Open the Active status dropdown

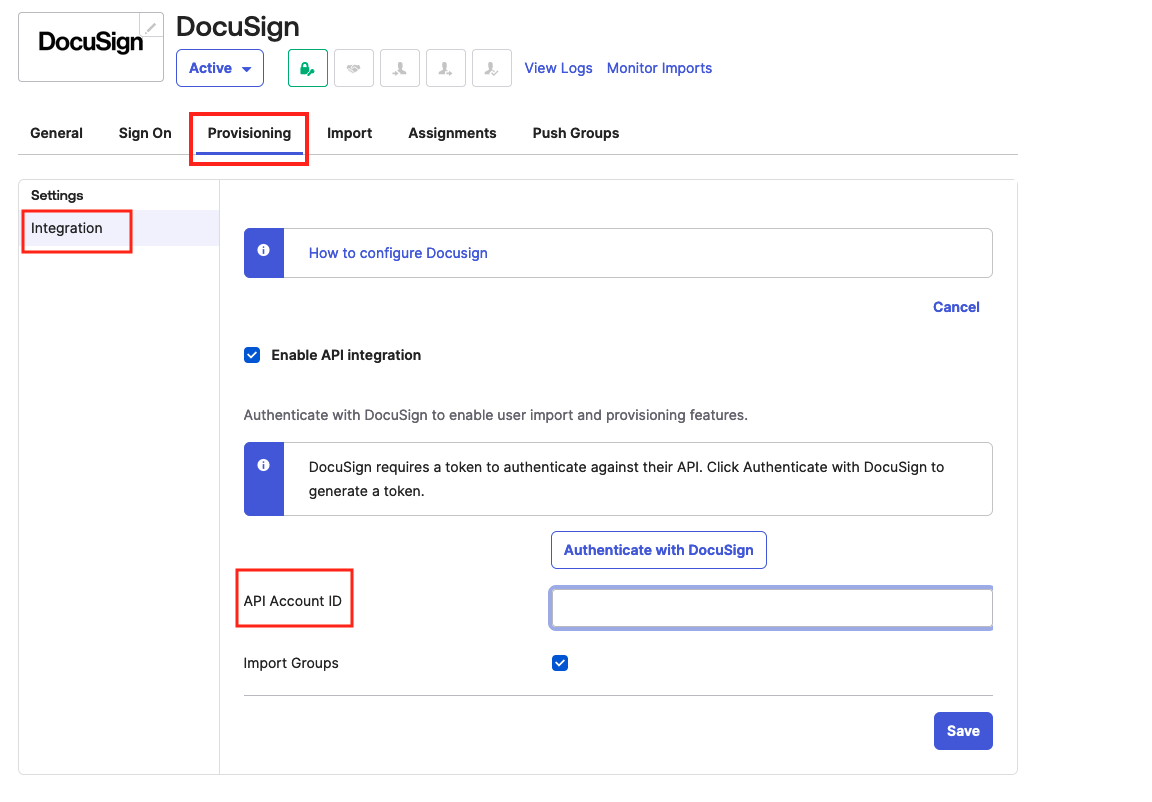tap(220, 69)
